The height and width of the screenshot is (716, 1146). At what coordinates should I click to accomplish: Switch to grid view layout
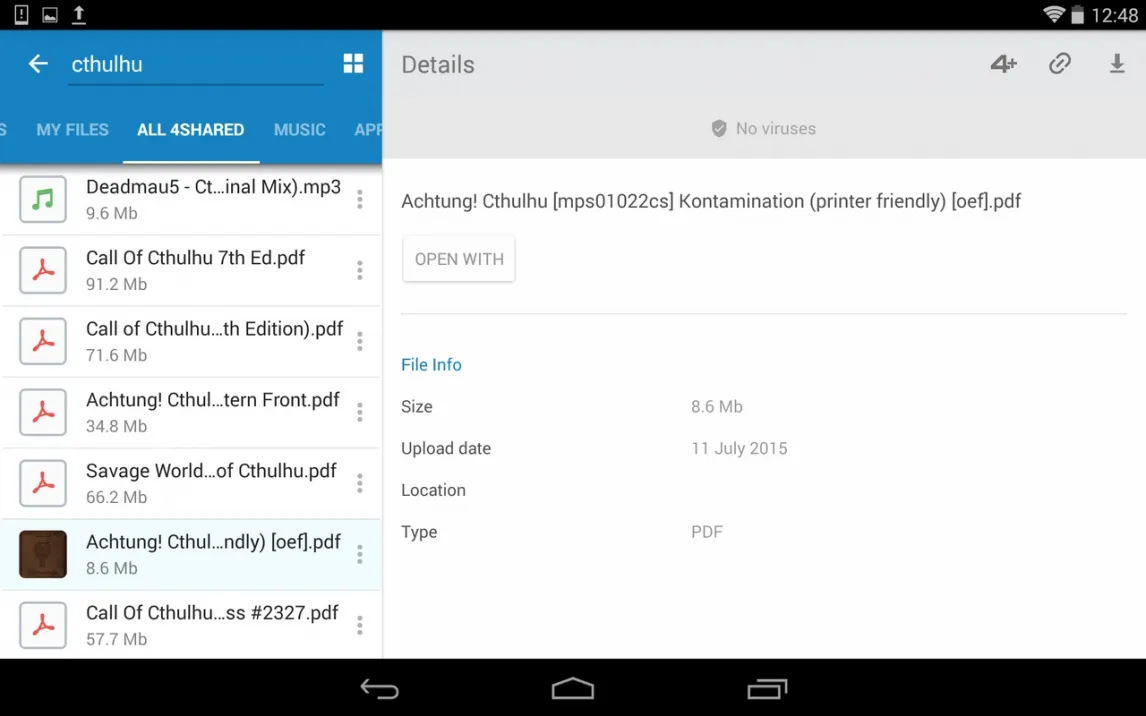(353, 64)
